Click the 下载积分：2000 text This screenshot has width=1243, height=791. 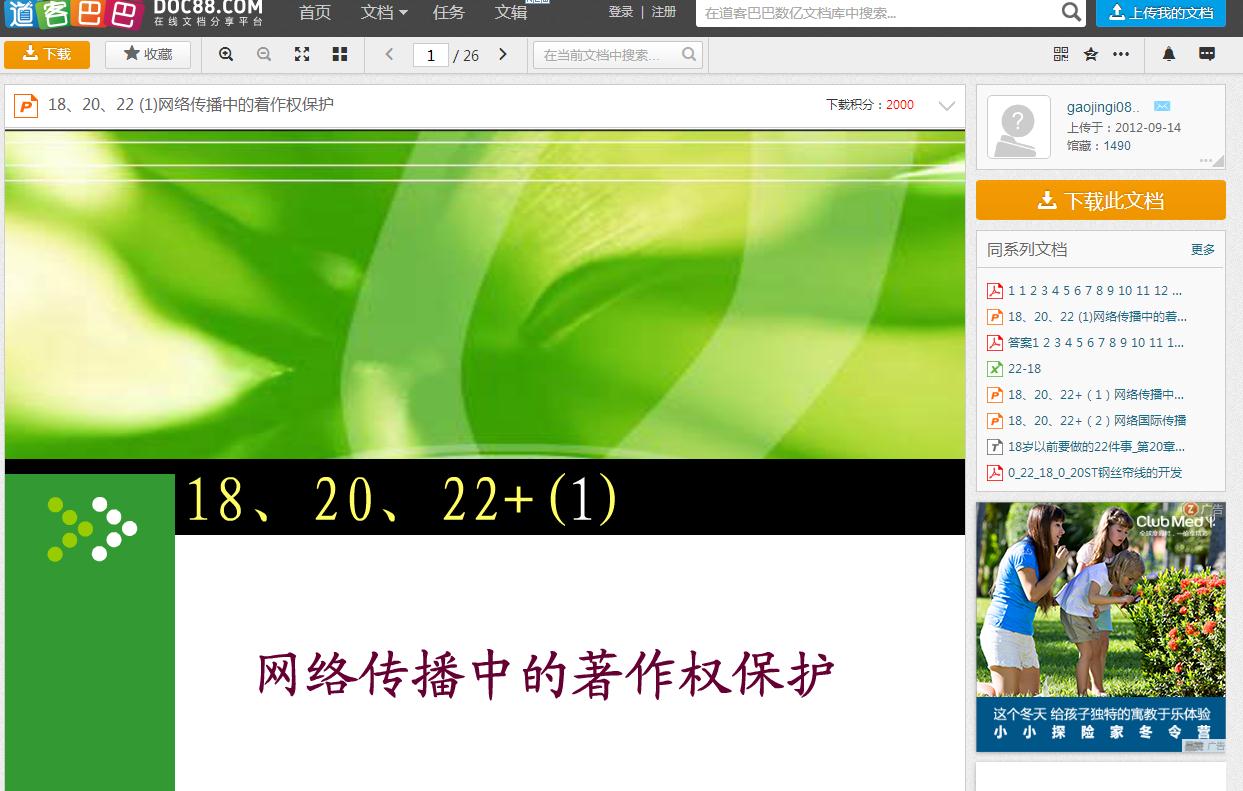click(x=869, y=105)
